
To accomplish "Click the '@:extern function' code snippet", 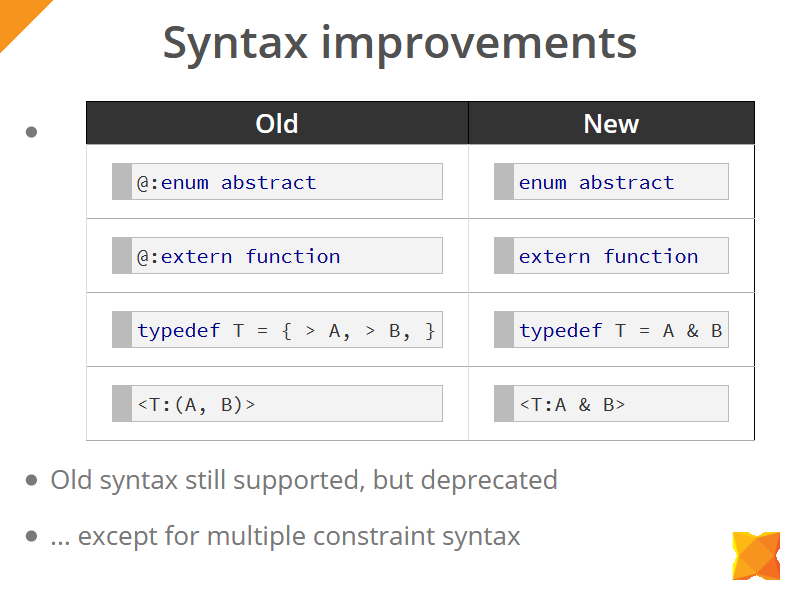I will coord(277,256).
